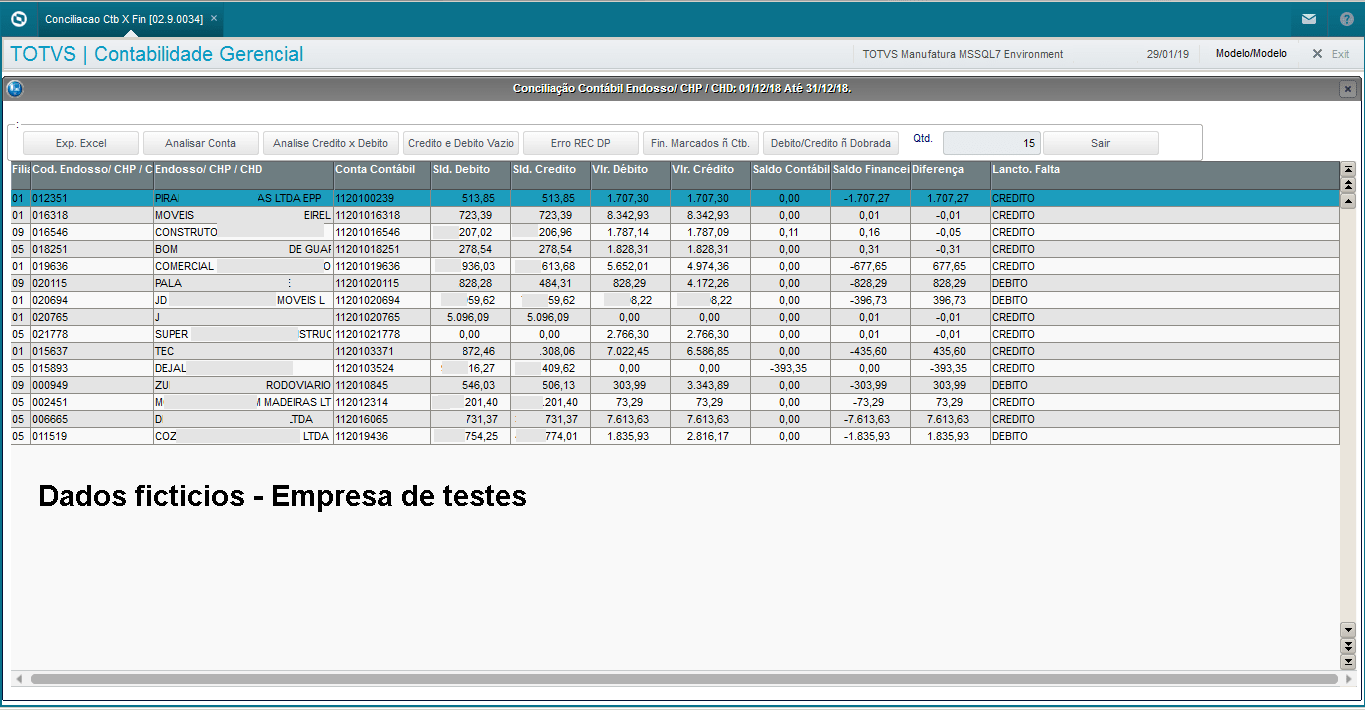The width and height of the screenshot is (1365, 710).
Task: Close the Conciliacao Ctb X Fin tab
Action: pos(214,18)
